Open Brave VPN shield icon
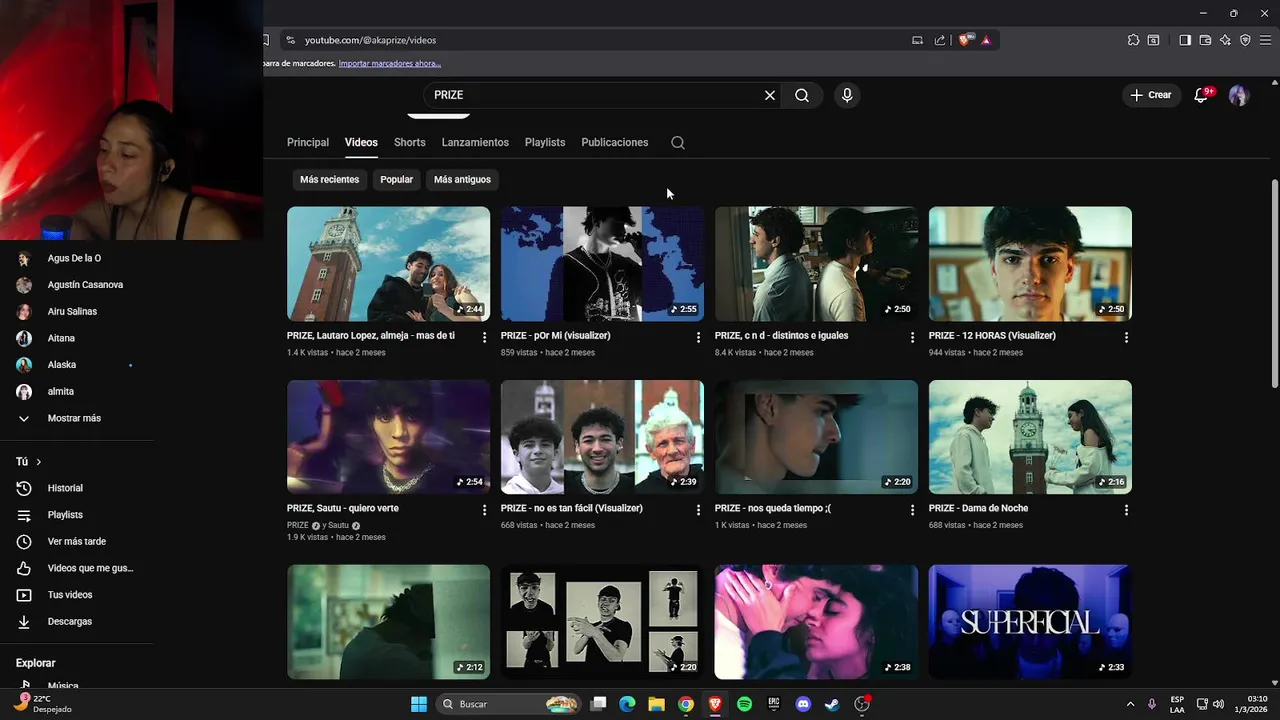 (1245, 40)
